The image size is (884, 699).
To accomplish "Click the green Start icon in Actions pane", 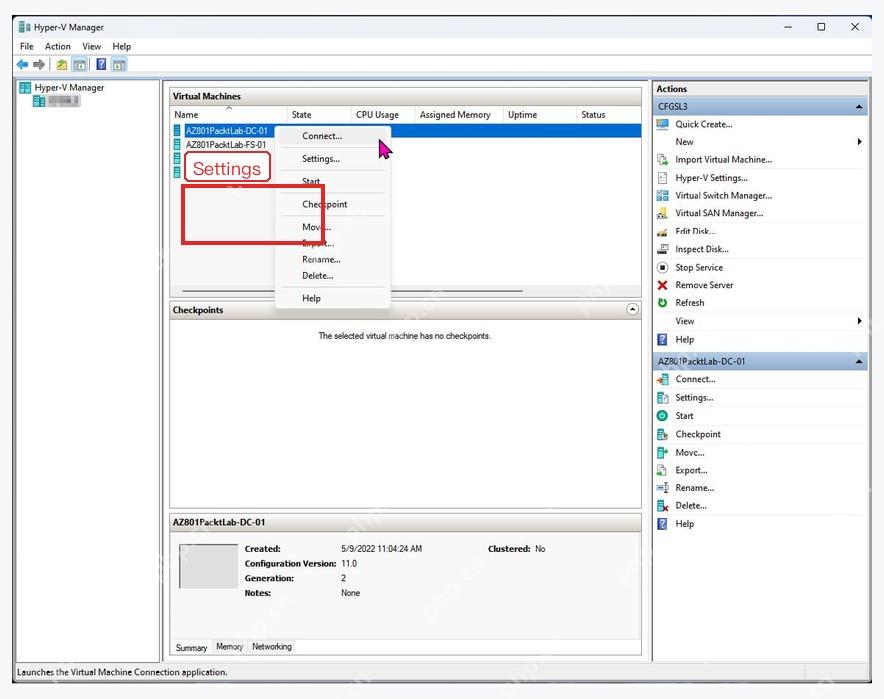I will [x=662, y=416].
